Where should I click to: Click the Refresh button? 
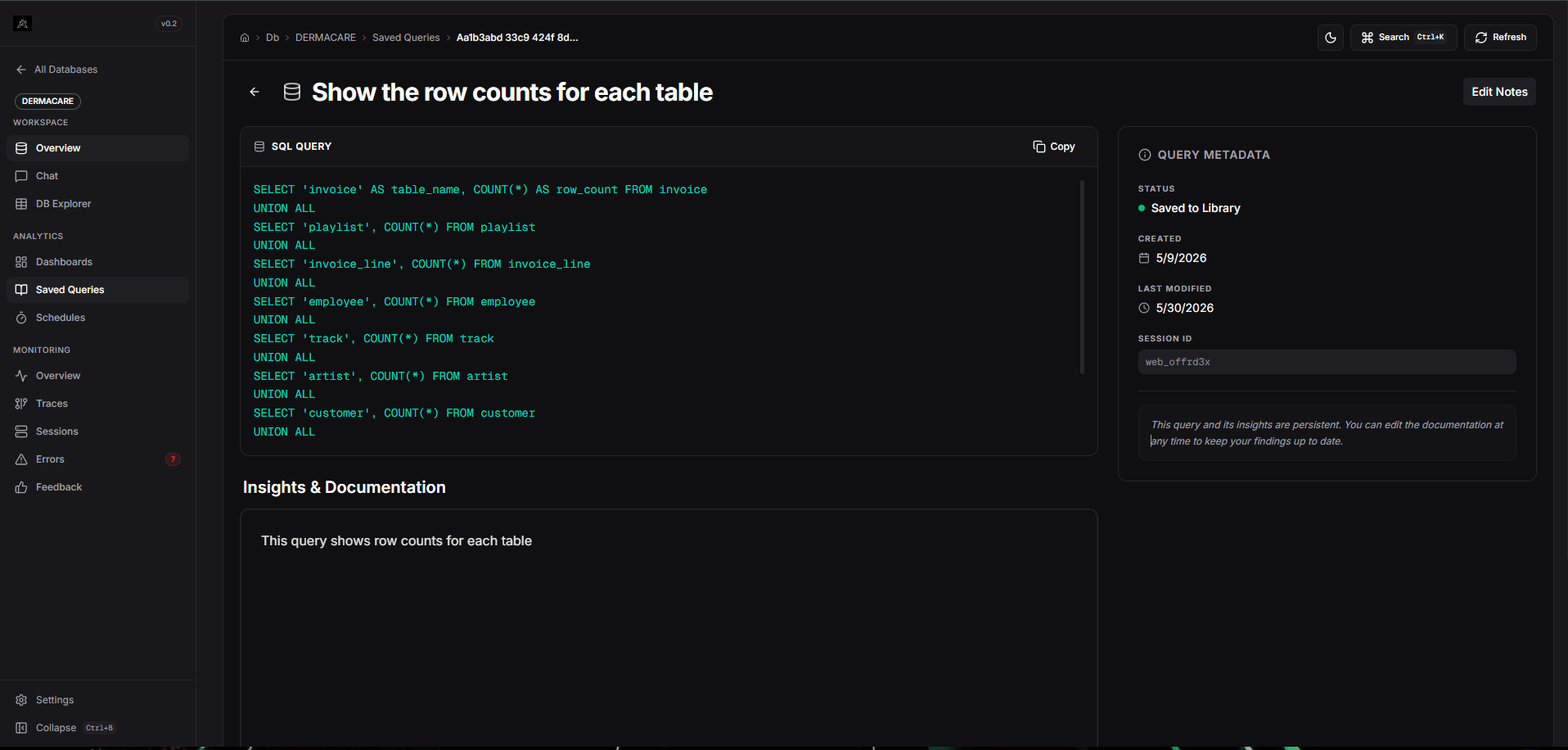point(1501,38)
